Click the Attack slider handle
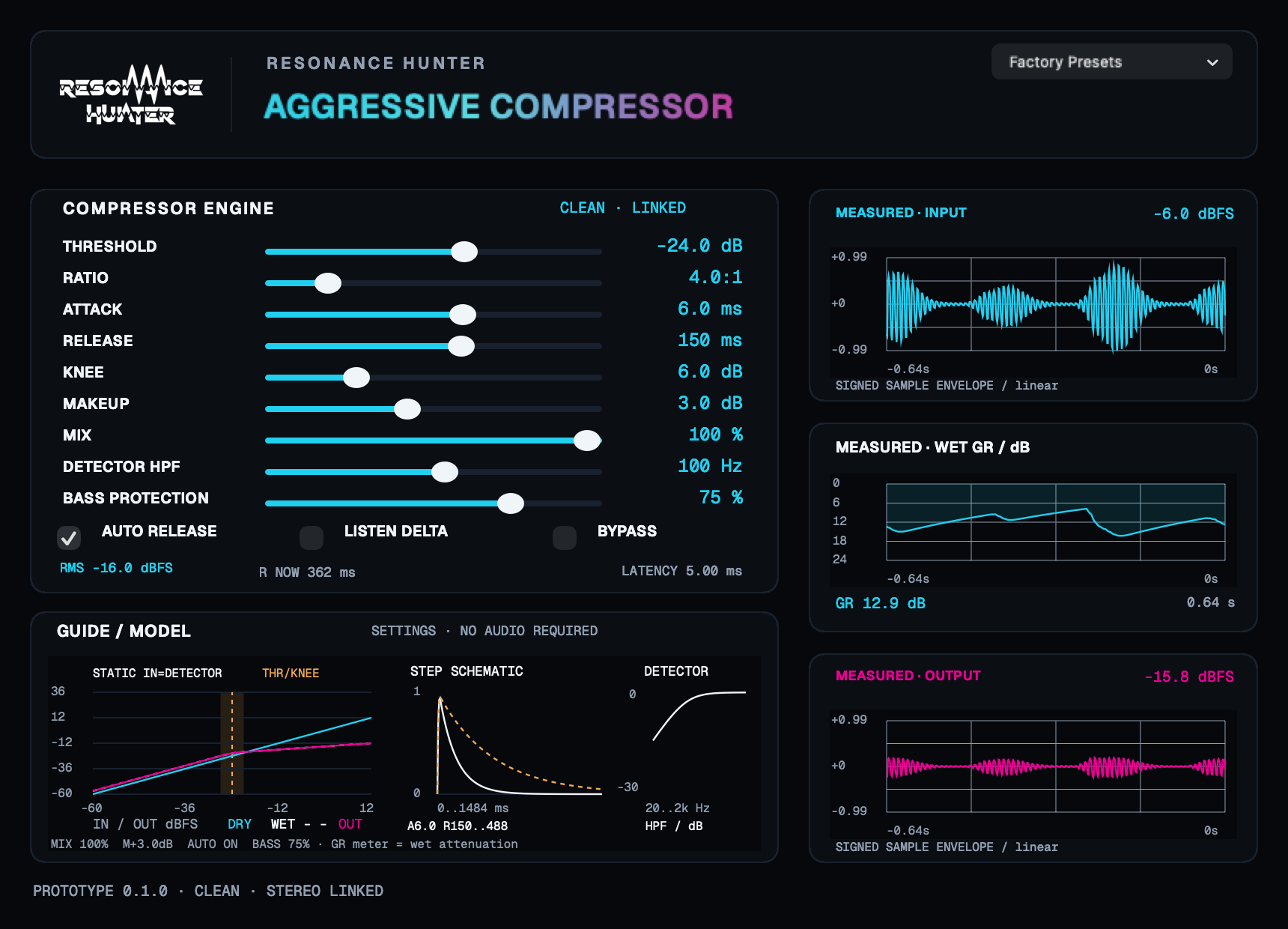 point(463,315)
